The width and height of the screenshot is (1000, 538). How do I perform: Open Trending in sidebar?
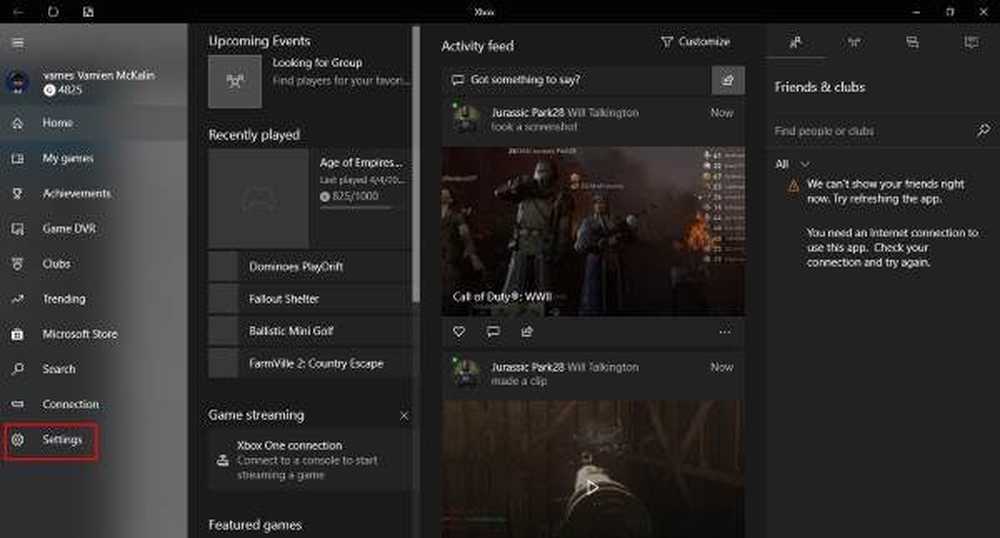(x=94, y=298)
